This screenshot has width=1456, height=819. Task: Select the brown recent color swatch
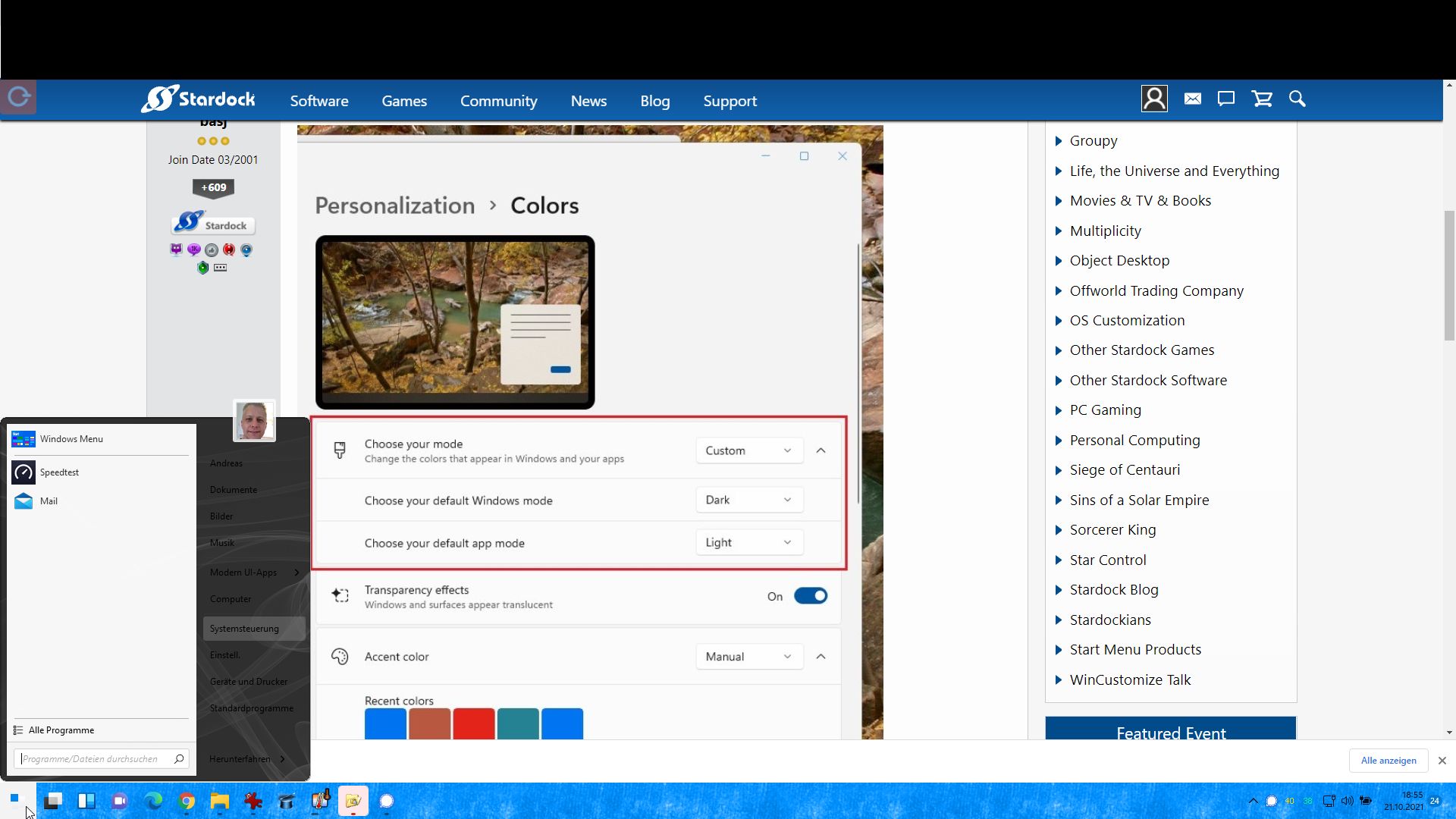coord(429,724)
